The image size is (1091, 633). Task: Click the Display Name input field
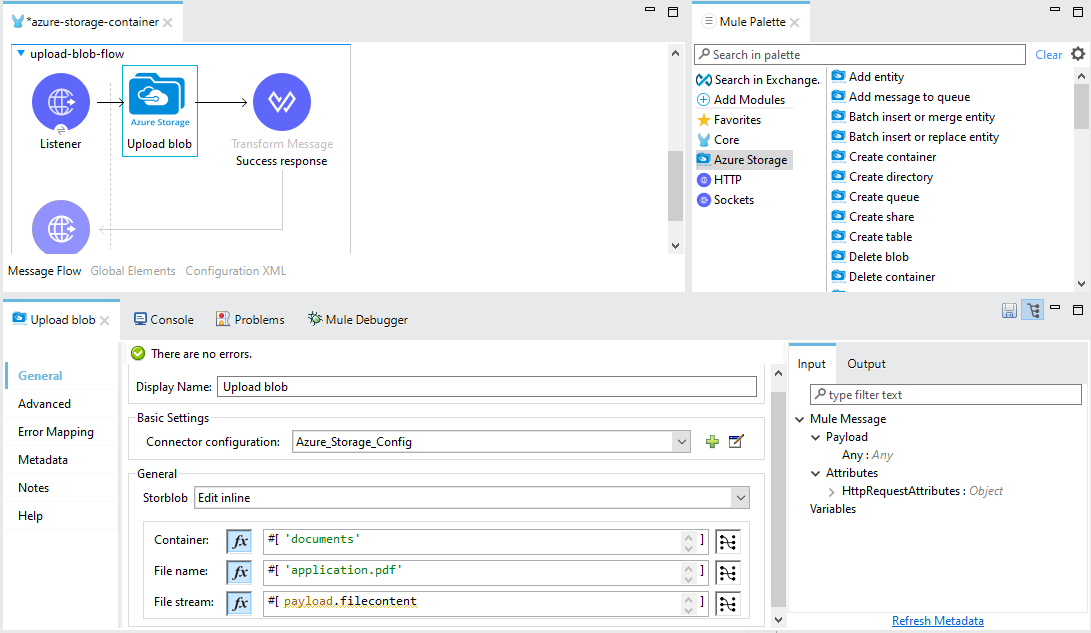(487, 387)
